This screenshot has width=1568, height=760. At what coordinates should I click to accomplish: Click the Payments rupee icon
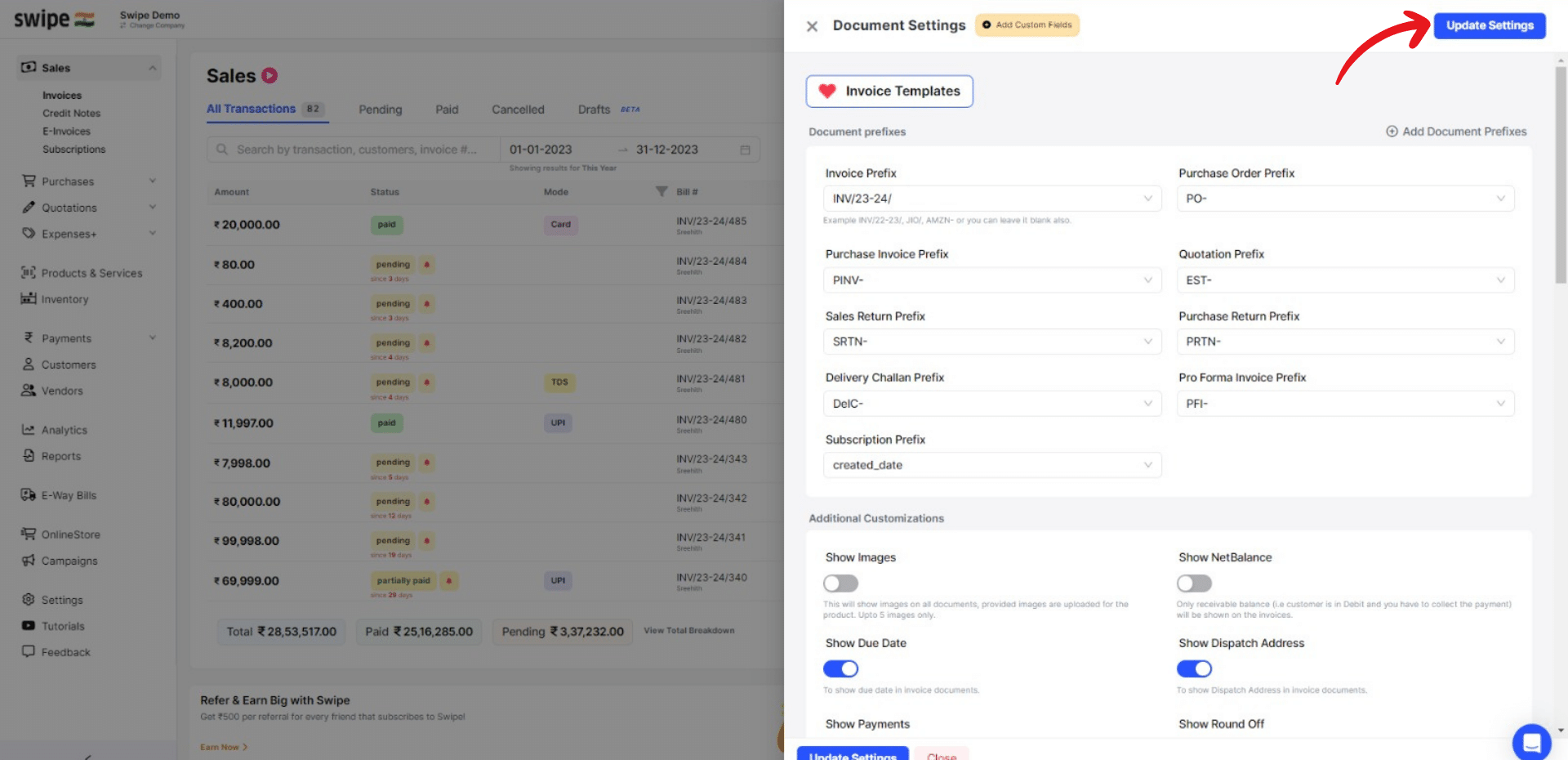(29, 338)
